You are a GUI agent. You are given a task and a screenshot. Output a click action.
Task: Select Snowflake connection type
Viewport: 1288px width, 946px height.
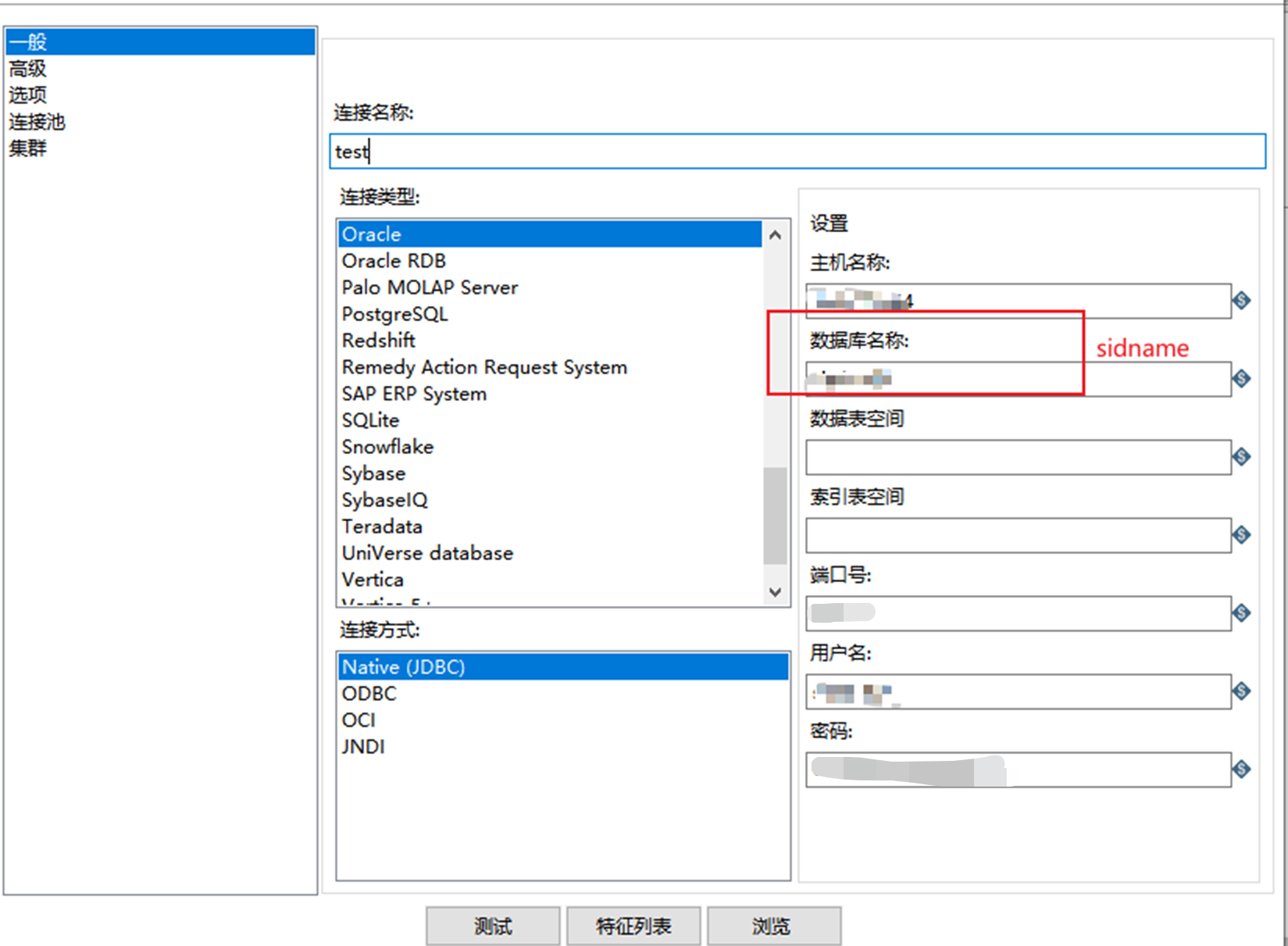[550, 447]
